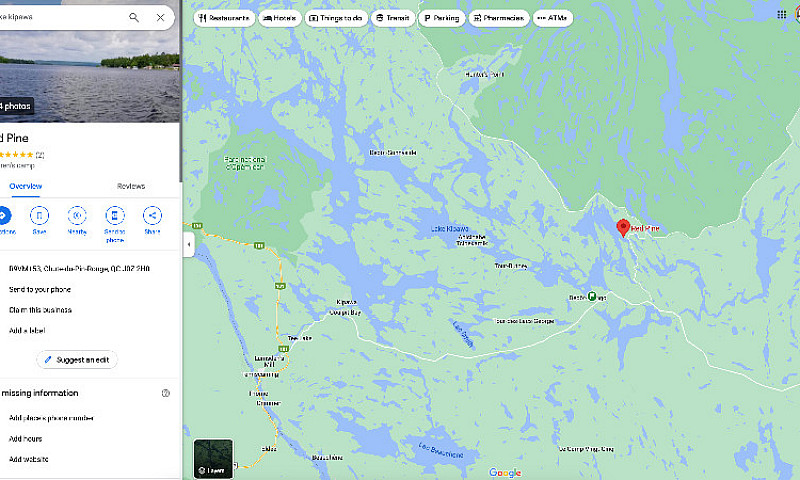Filter map by Restaurants

click(224, 18)
